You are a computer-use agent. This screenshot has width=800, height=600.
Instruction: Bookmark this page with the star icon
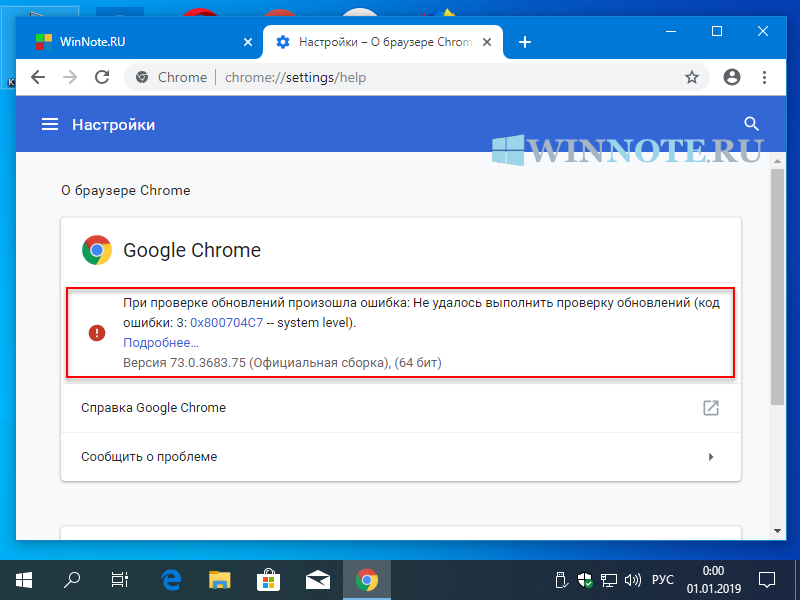click(x=692, y=78)
